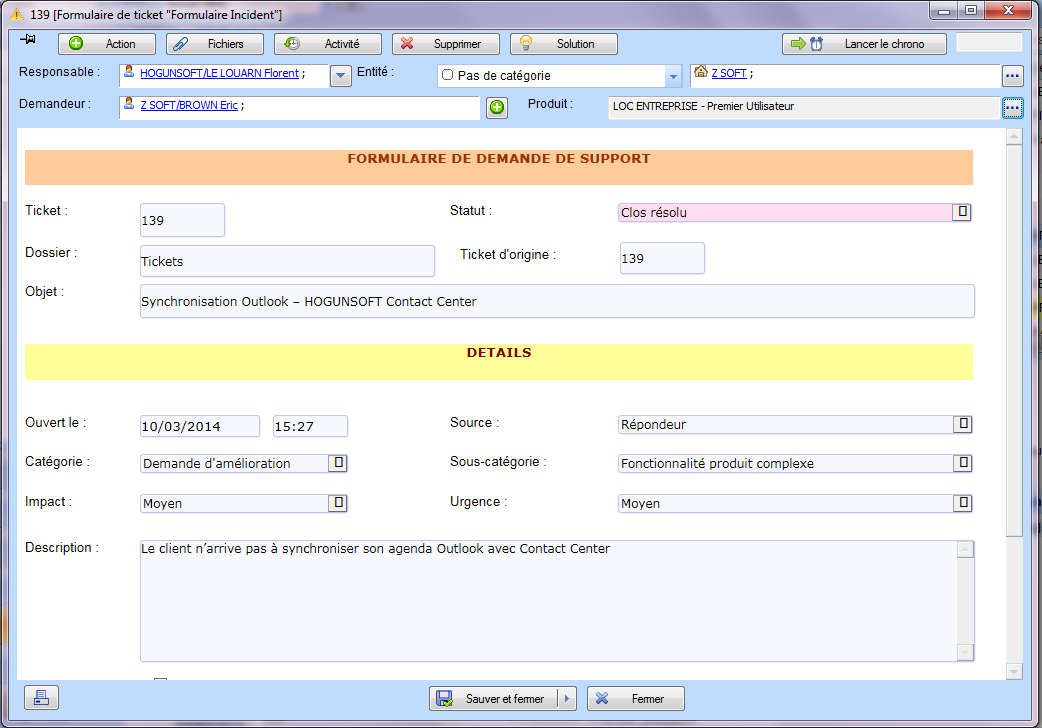Show the Activité history
1042x728 pixels.
point(328,44)
